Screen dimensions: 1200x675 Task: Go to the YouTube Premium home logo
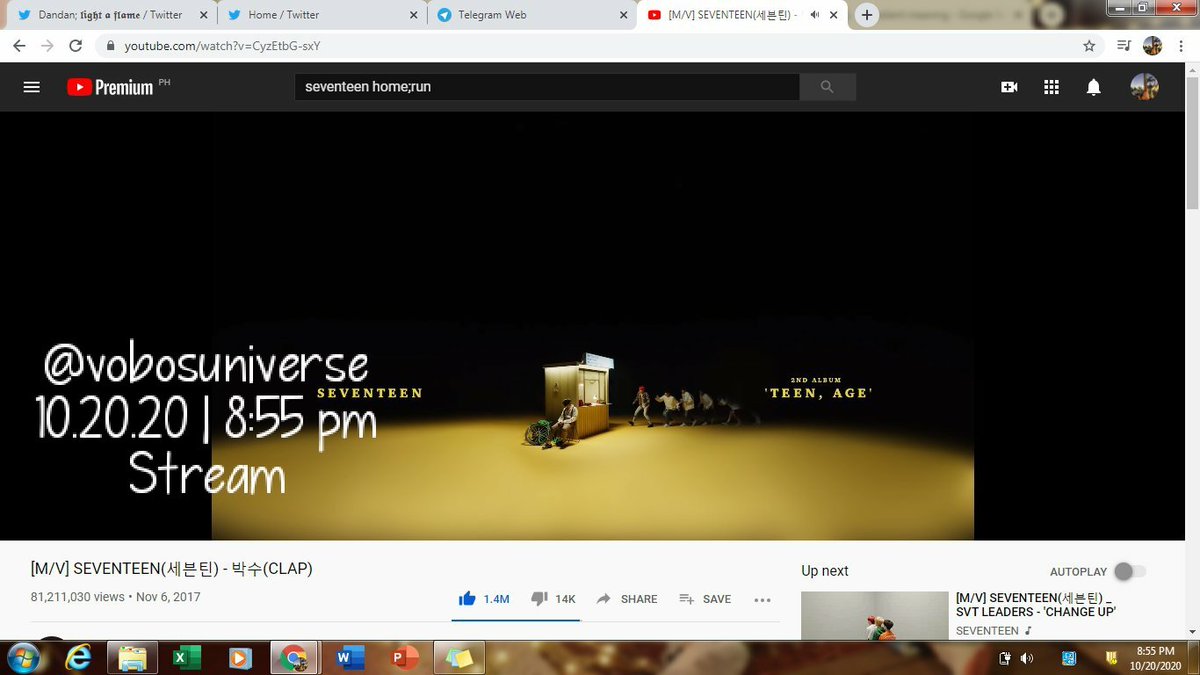(111, 87)
